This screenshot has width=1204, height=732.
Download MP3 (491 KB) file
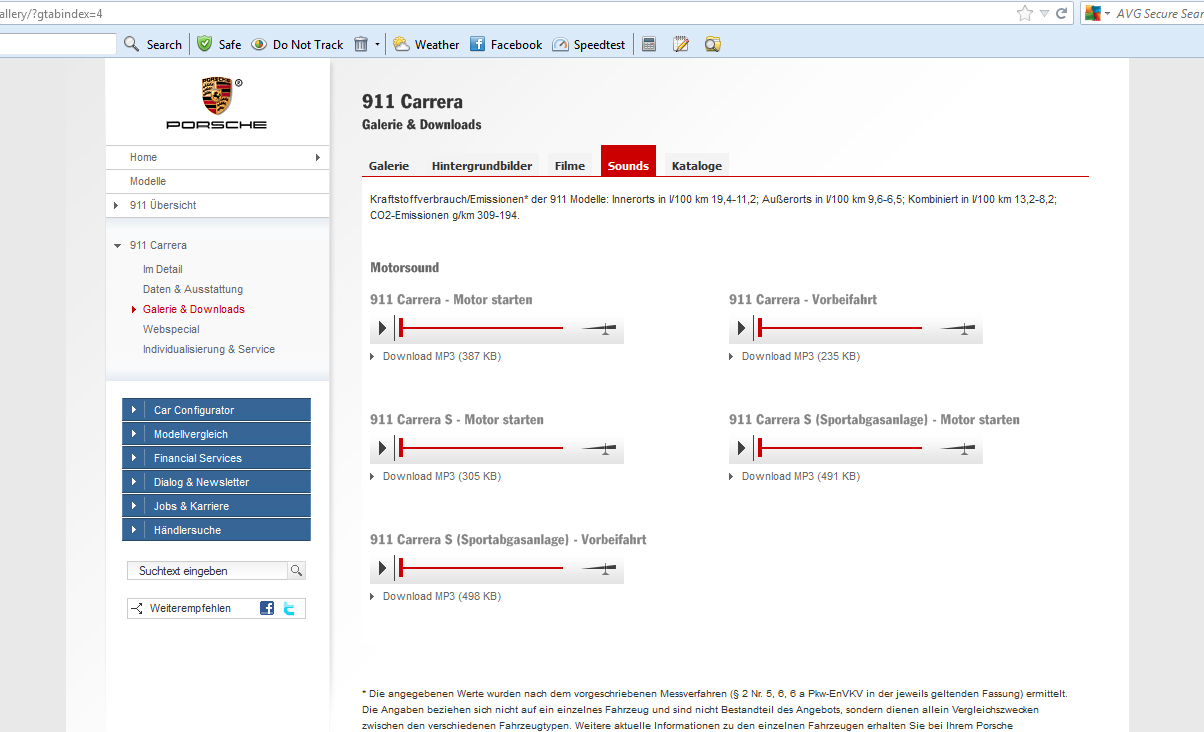[801, 476]
